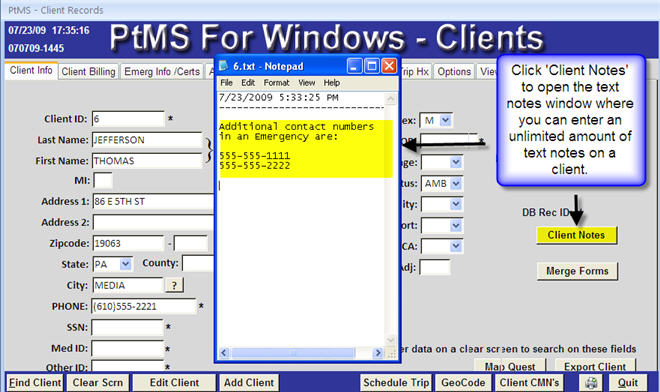Click the yellow Client Notes button
Image resolution: width=660 pixels, height=392 pixels.
click(x=576, y=235)
